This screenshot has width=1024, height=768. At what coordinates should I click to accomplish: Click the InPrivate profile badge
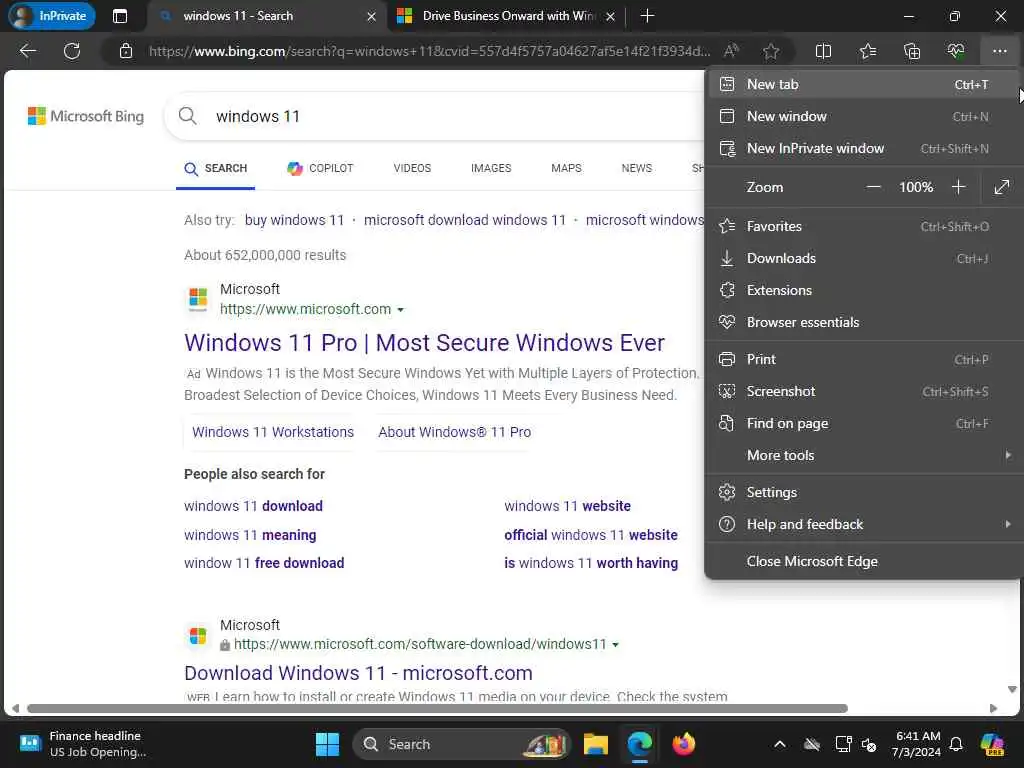(52, 16)
